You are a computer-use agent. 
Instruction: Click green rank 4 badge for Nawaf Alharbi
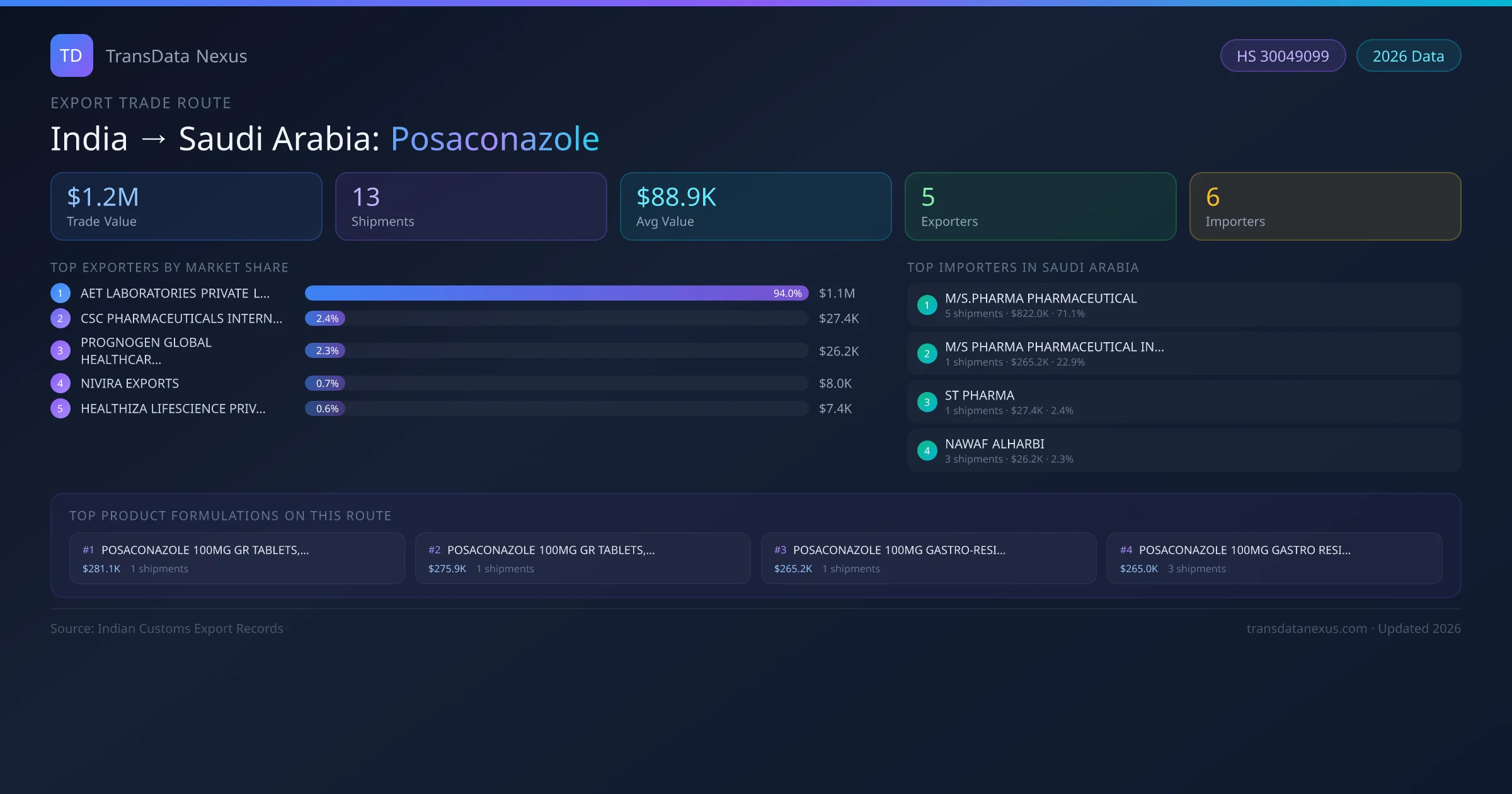[927, 451]
